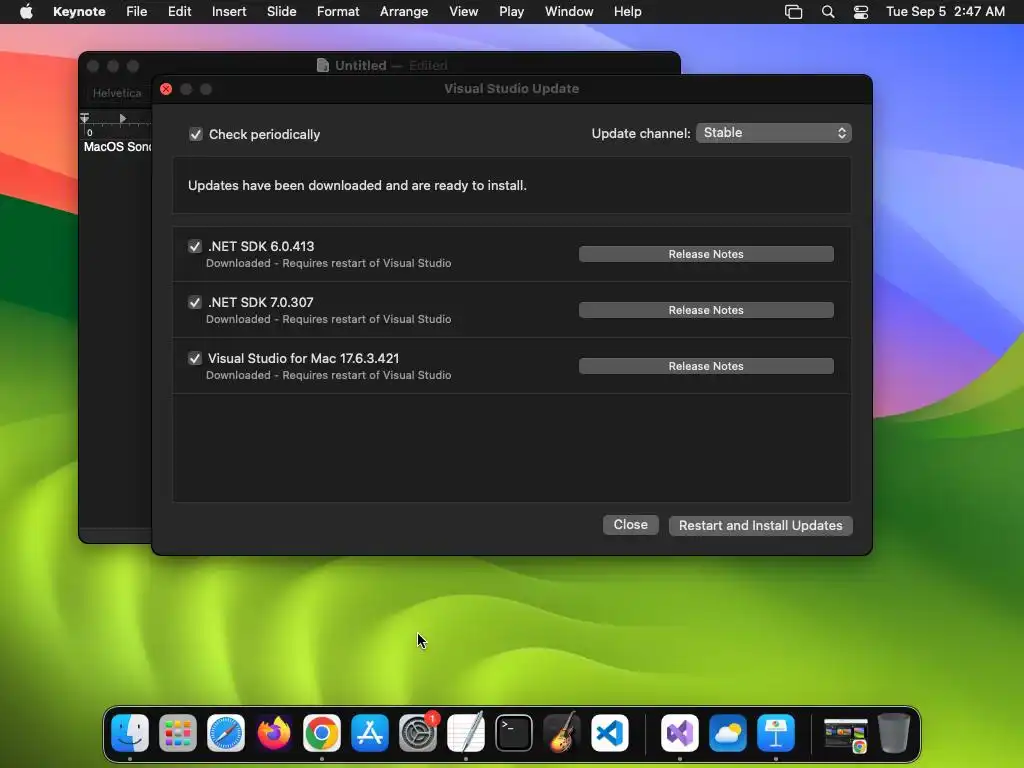Click the Stage Manager menu bar icon
This screenshot has height=768, width=1024.
click(x=793, y=12)
